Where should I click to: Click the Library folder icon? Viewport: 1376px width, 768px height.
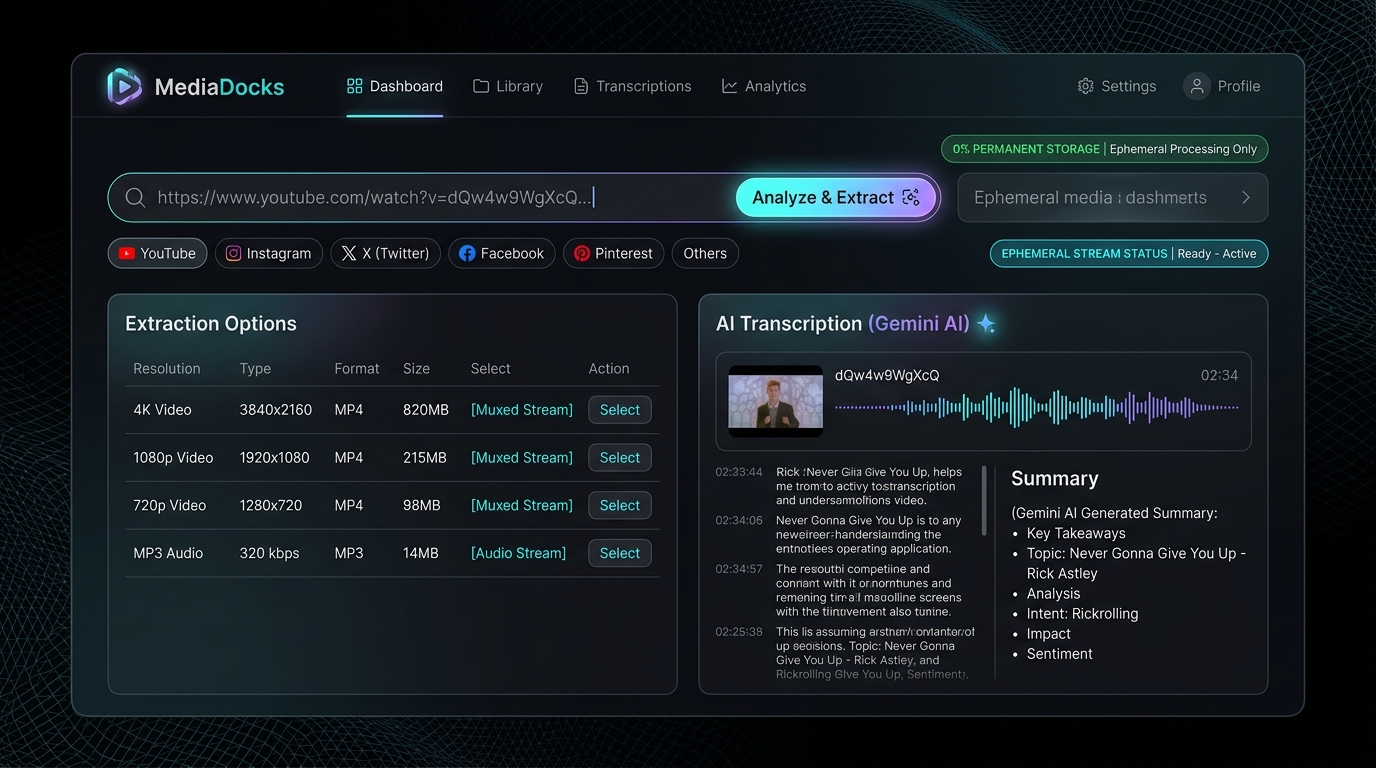tap(481, 86)
